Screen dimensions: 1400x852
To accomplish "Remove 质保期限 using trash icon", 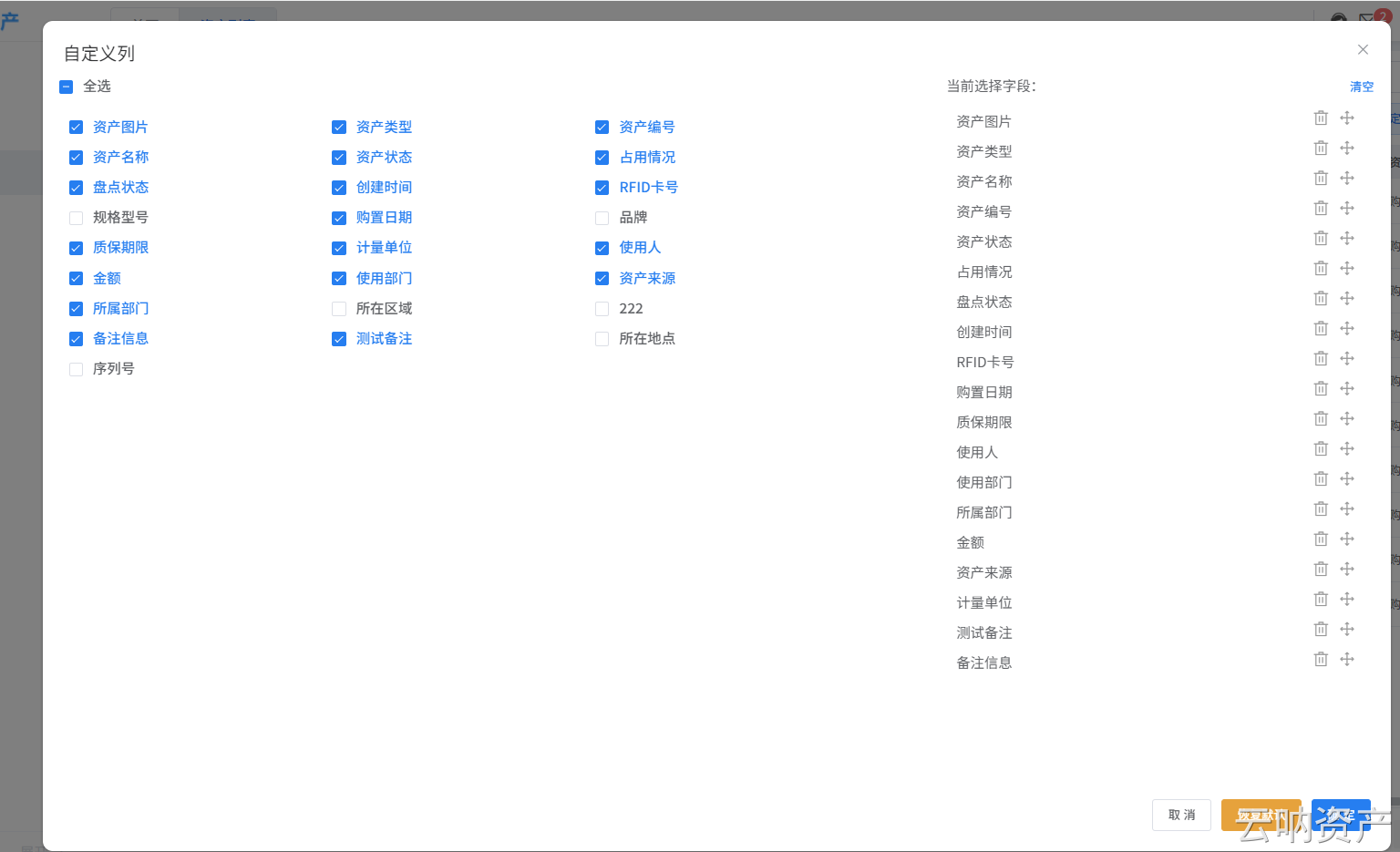I will [1321, 418].
